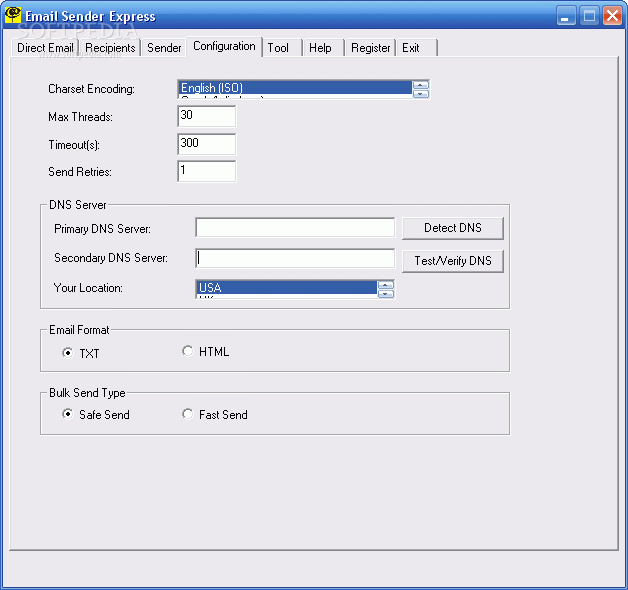Select USA in Your Location list
Screen dimensions: 628x590
286,288
